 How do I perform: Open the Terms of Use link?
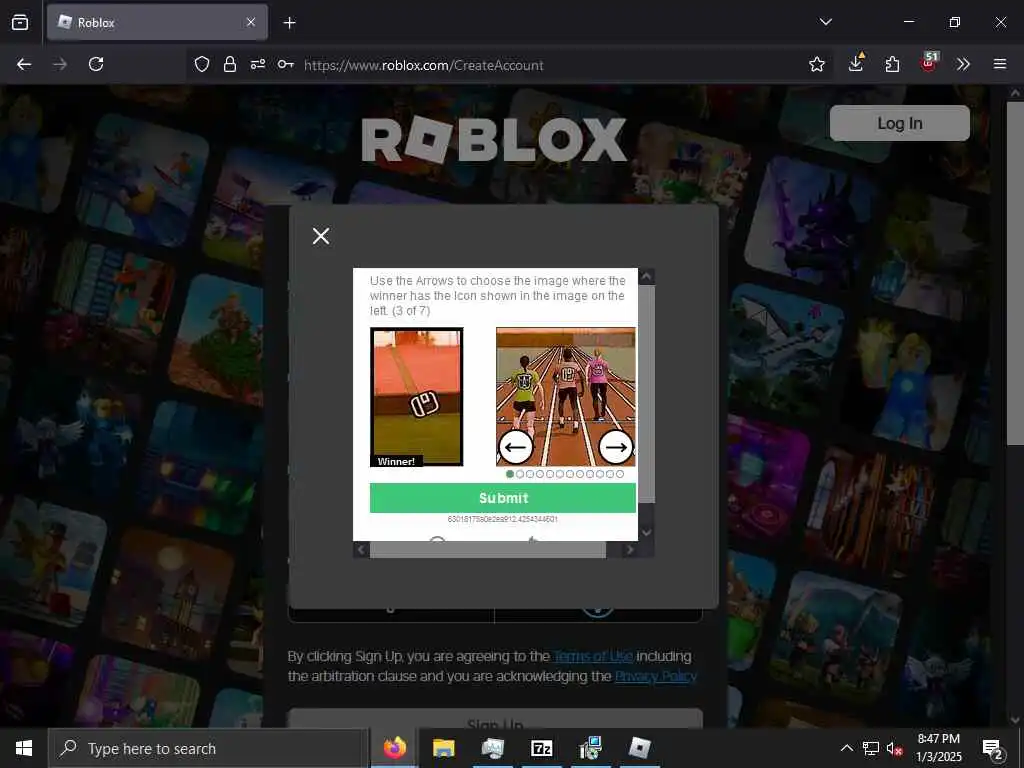[592, 656]
